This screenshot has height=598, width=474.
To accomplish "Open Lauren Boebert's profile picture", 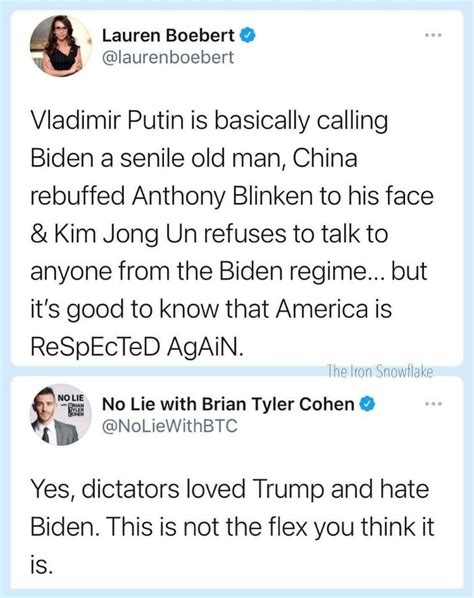I will pyautogui.click(x=61, y=46).
